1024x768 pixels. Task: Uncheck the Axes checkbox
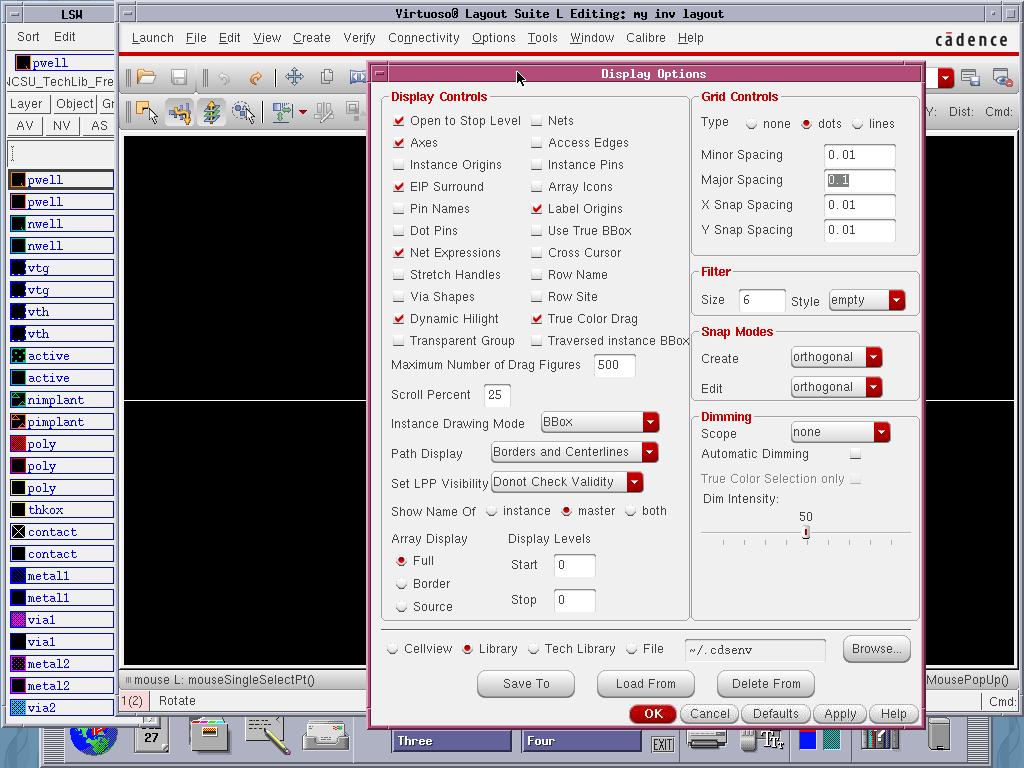pos(399,142)
